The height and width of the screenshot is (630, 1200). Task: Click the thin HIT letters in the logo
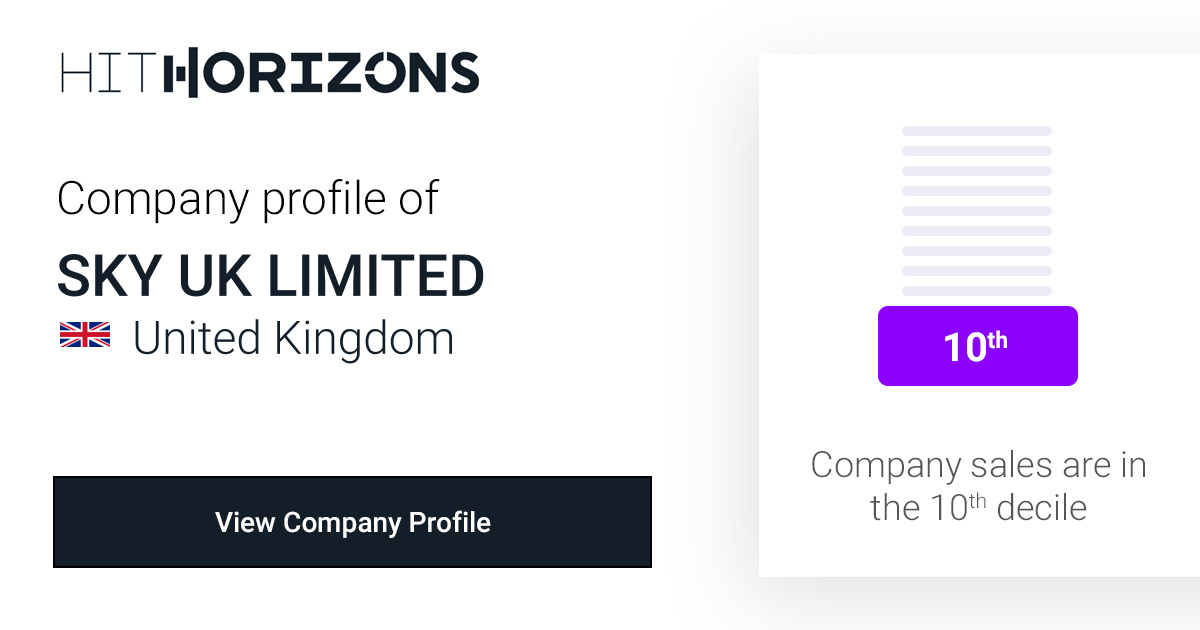tap(108, 73)
